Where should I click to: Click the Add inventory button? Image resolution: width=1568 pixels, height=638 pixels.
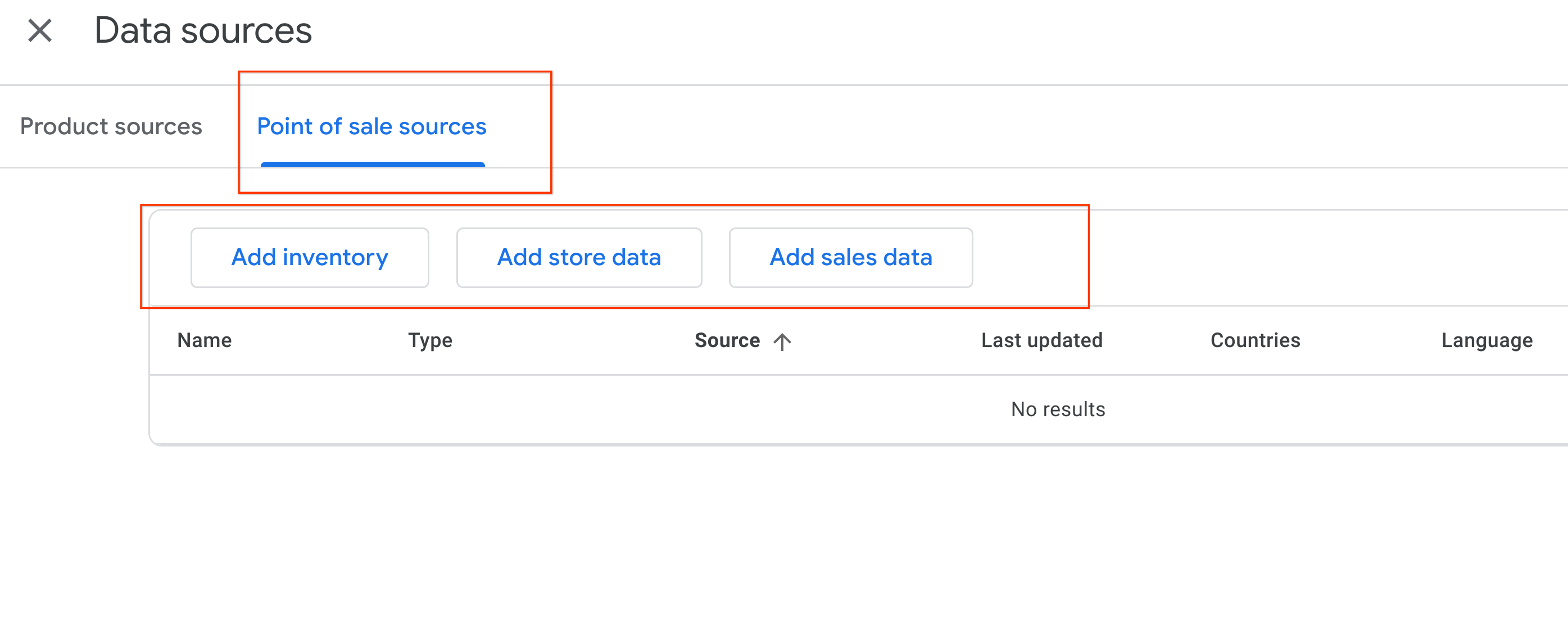[x=309, y=257]
